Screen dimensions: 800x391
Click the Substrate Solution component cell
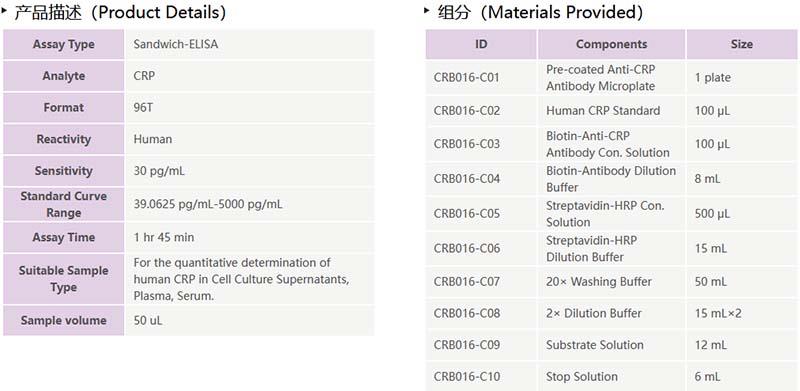coord(612,345)
